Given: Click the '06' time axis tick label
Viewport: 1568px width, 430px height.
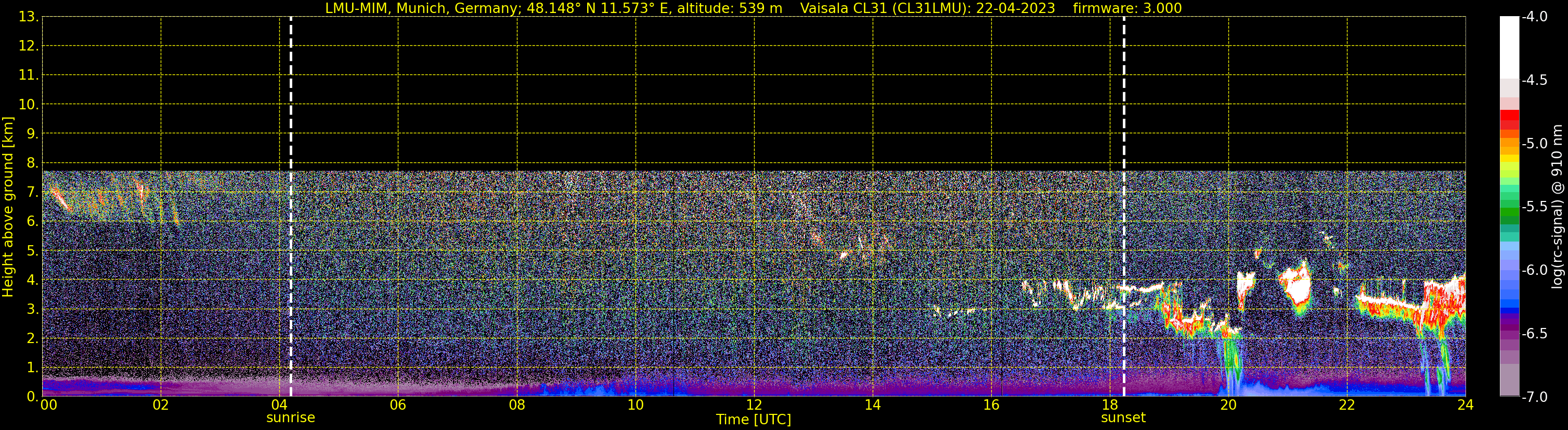Looking at the screenshot, I should [x=398, y=405].
